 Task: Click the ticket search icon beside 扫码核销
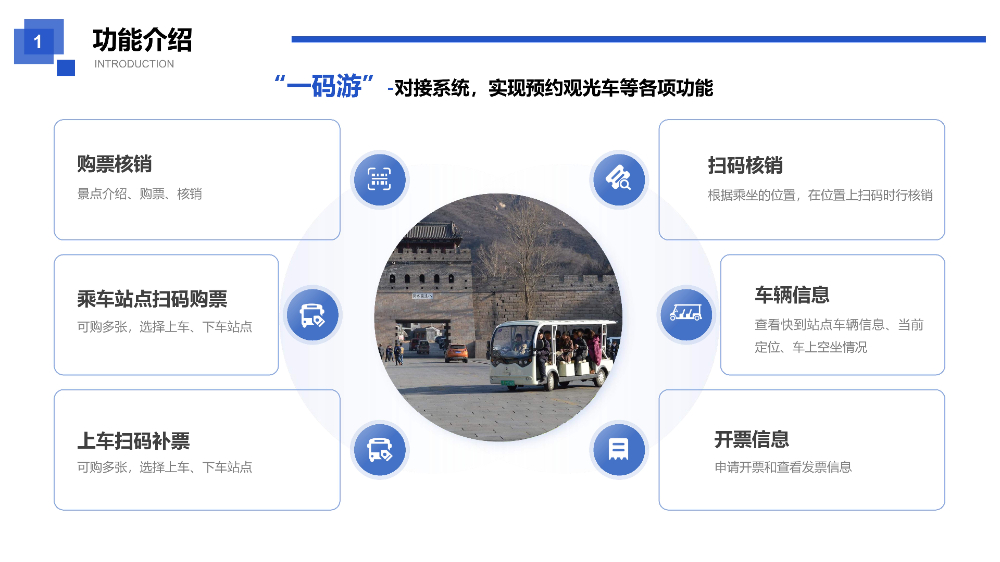619,179
